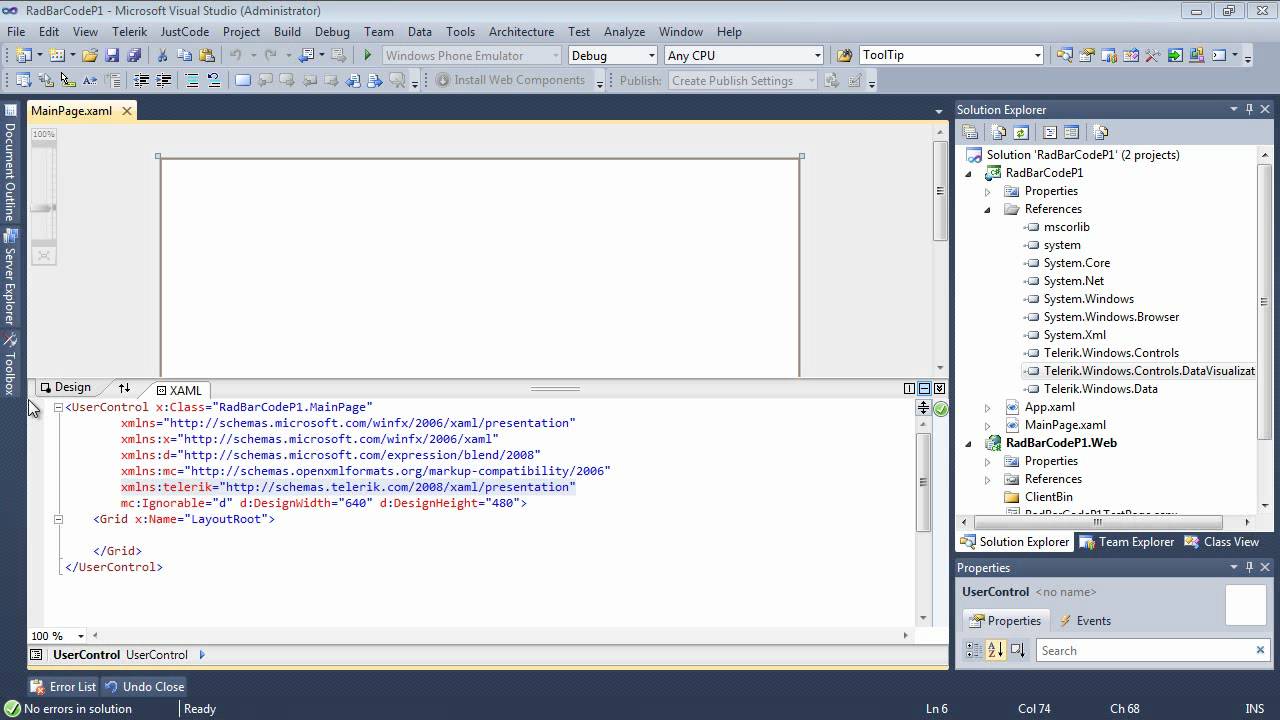Open the Error List panel
Image resolution: width=1280 pixels, height=720 pixels.
[63, 687]
